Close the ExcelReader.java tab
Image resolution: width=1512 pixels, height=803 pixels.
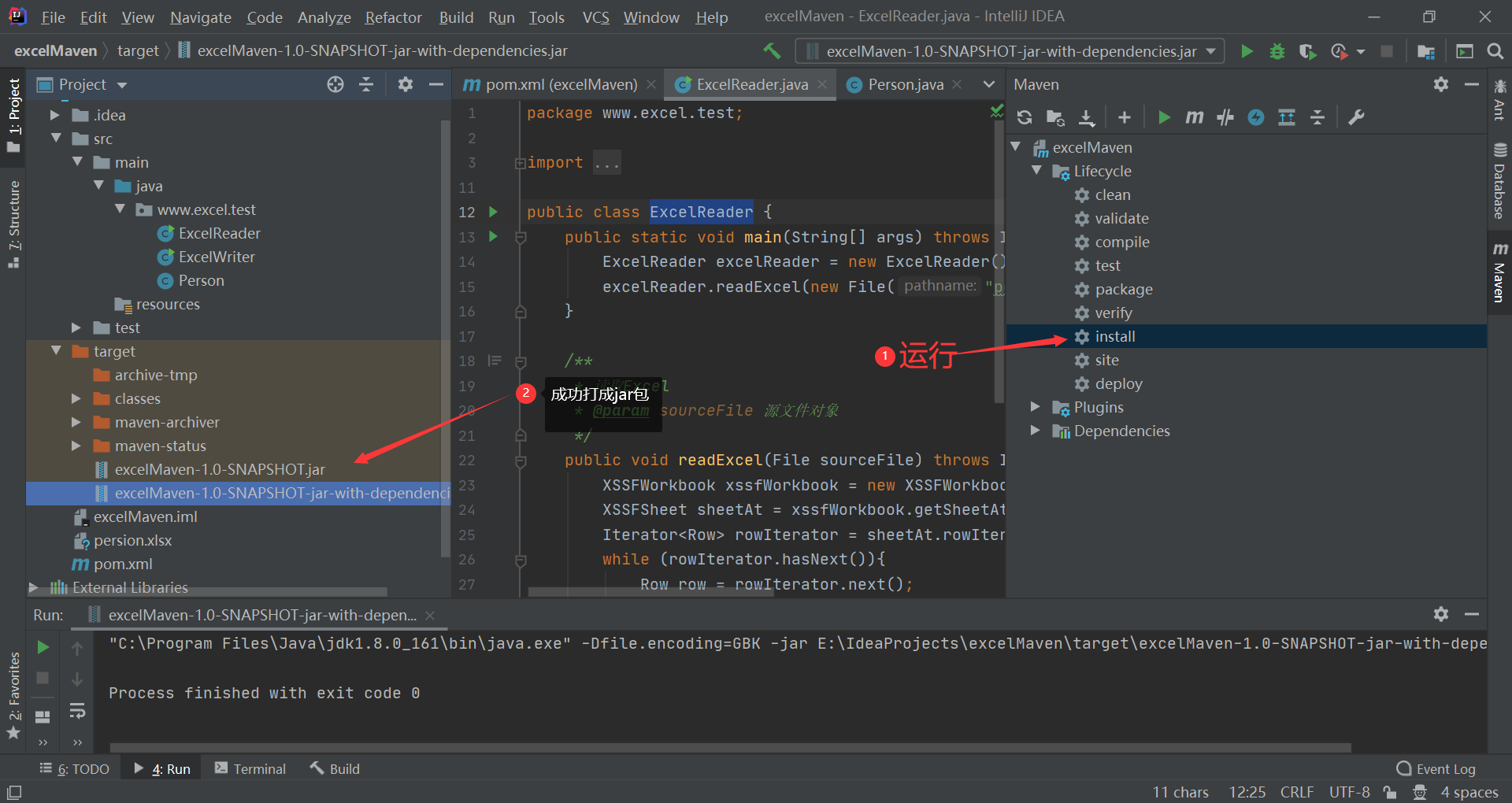point(822,84)
